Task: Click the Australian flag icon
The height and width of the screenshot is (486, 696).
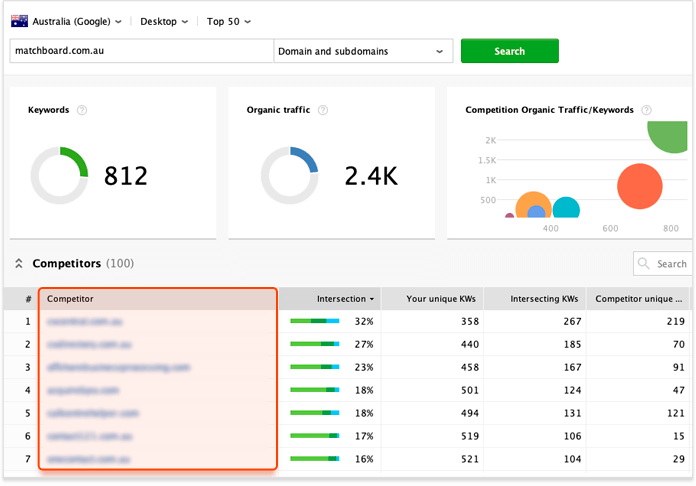Action: point(20,21)
